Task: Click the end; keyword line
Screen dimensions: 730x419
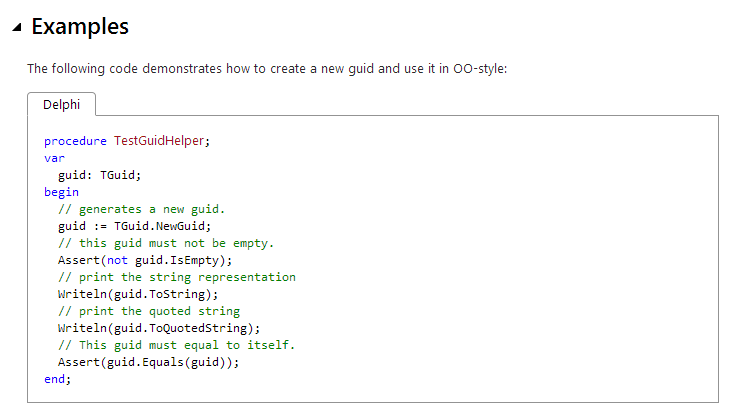Action: (x=58, y=379)
